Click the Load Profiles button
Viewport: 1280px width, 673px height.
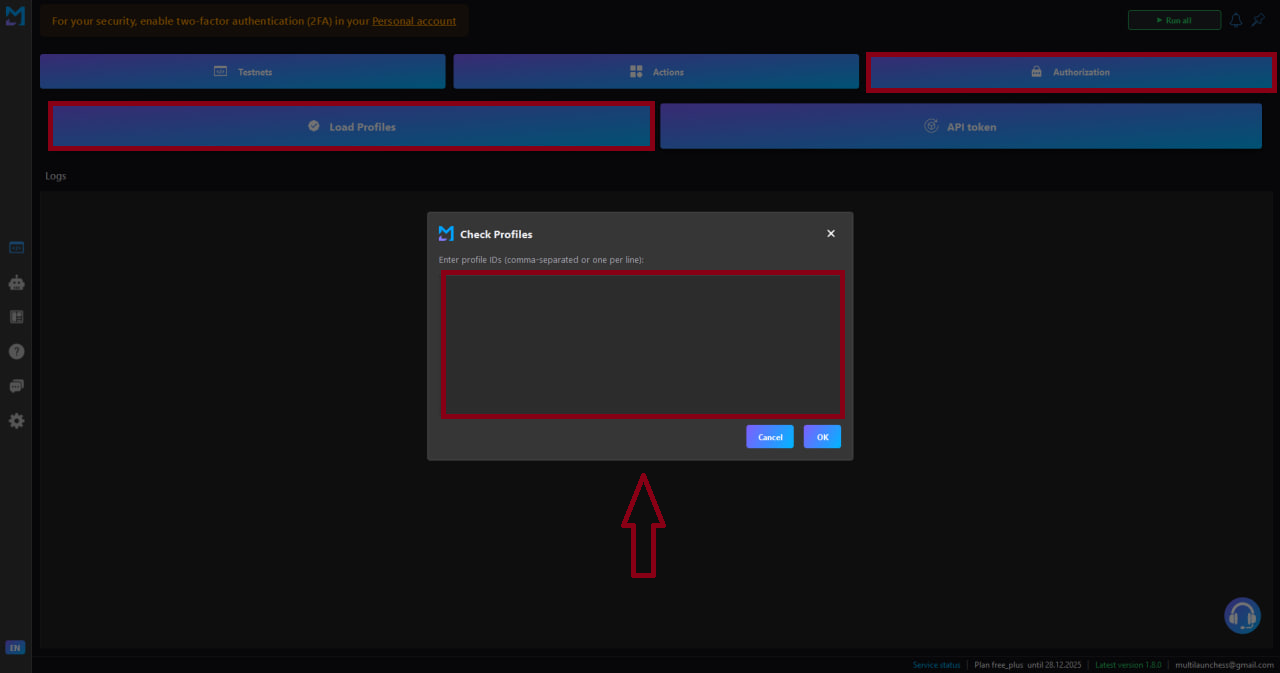coord(350,126)
